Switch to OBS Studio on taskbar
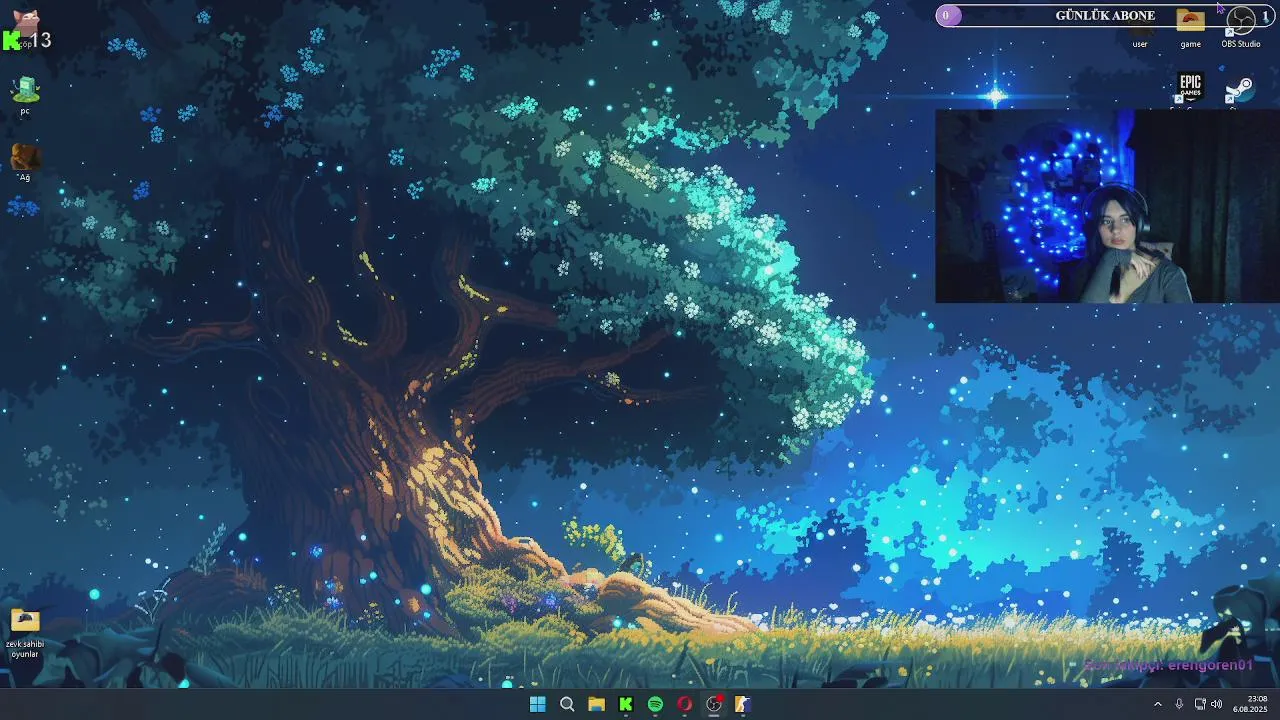The width and height of the screenshot is (1280, 720). point(714,704)
